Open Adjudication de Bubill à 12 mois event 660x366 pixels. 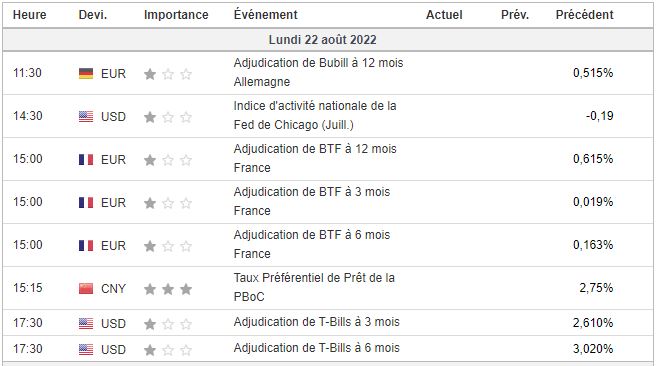click(318, 72)
